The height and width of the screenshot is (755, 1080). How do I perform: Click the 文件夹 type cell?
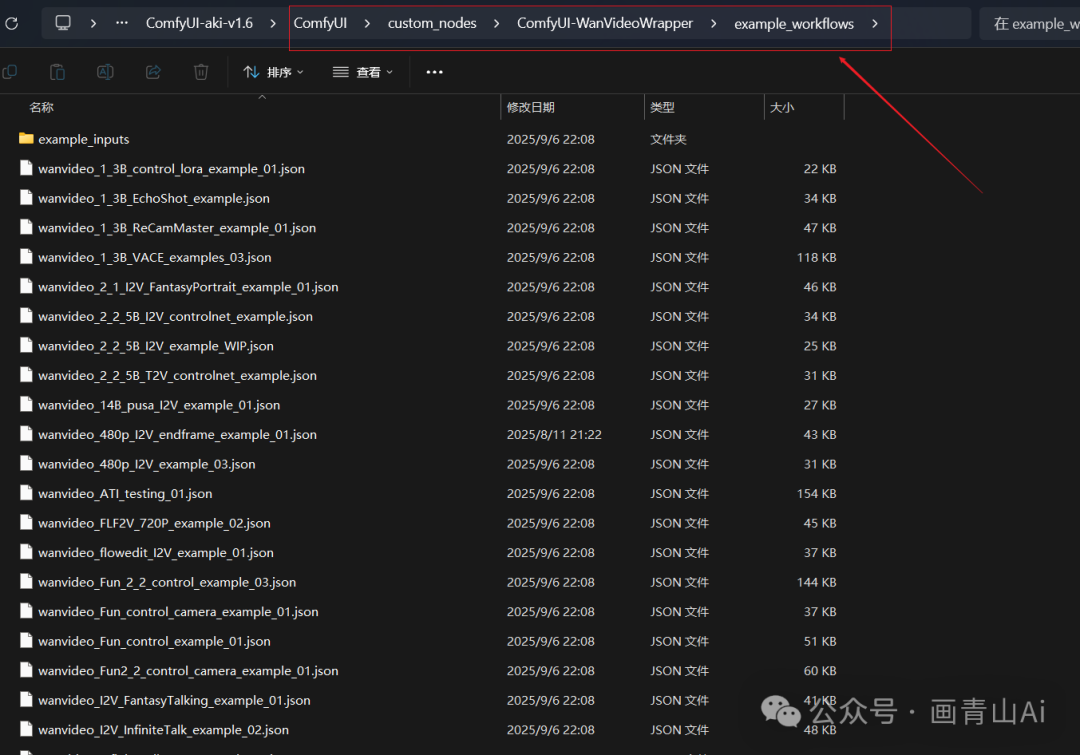pos(668,139)
